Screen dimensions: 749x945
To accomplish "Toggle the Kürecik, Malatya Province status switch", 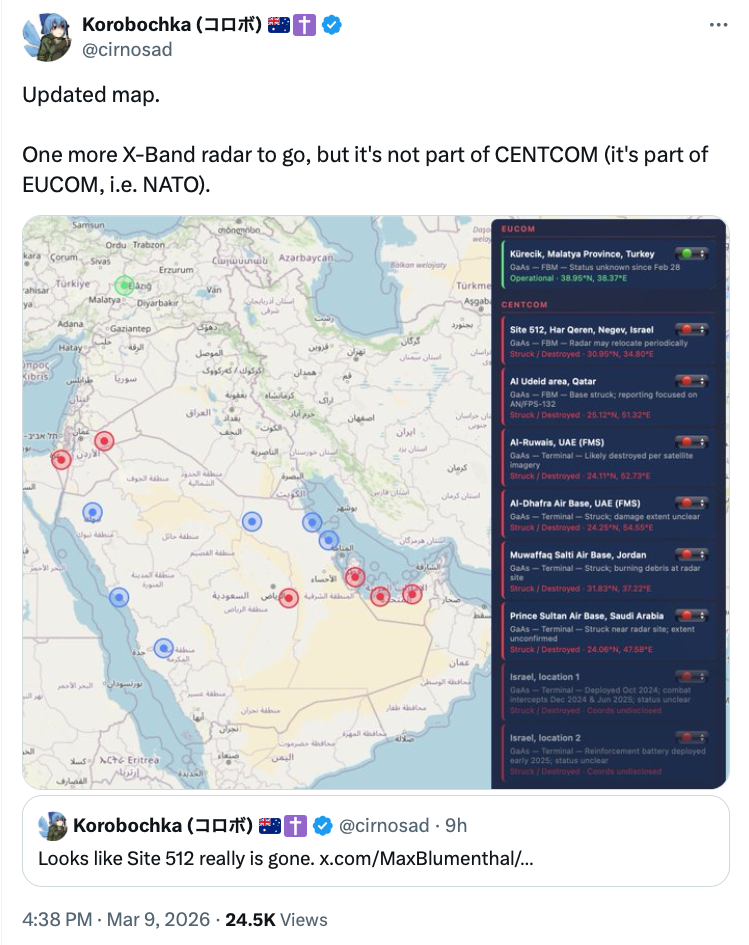I will pos(690,254).
